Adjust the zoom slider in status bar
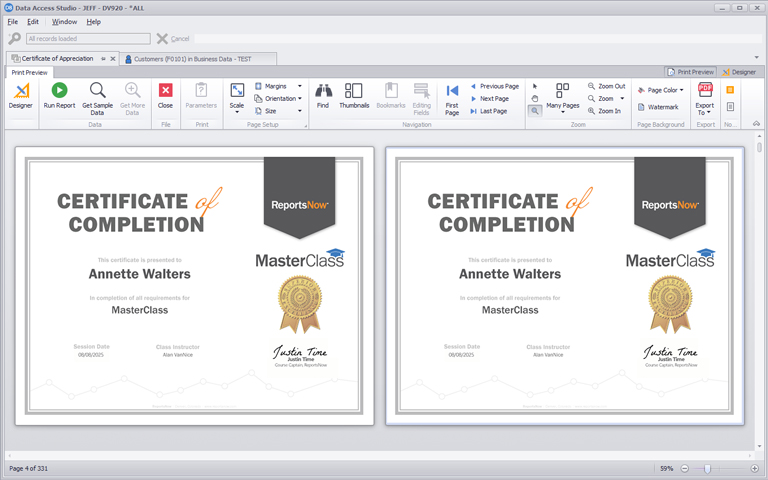Screen dimensions: 768x480 (707, 468)
